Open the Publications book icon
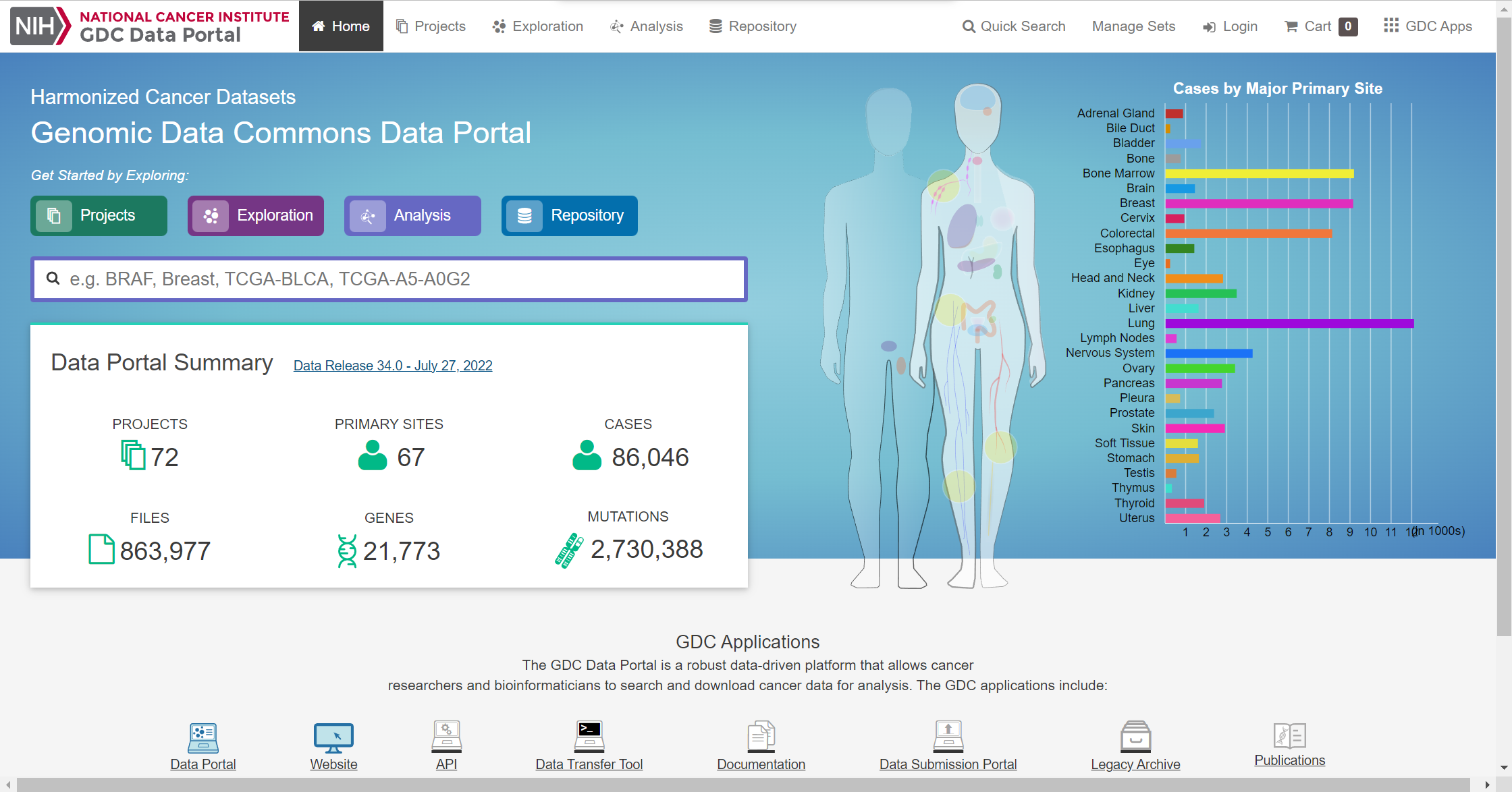Image resolution: width=1512 pixels, height=792 pixels. click(1289, 735)
